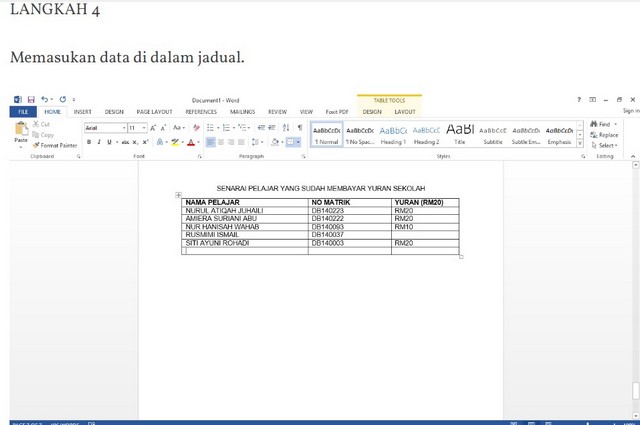Click the table move handle icon
640x425 pixels.
[x=178, y=195]
